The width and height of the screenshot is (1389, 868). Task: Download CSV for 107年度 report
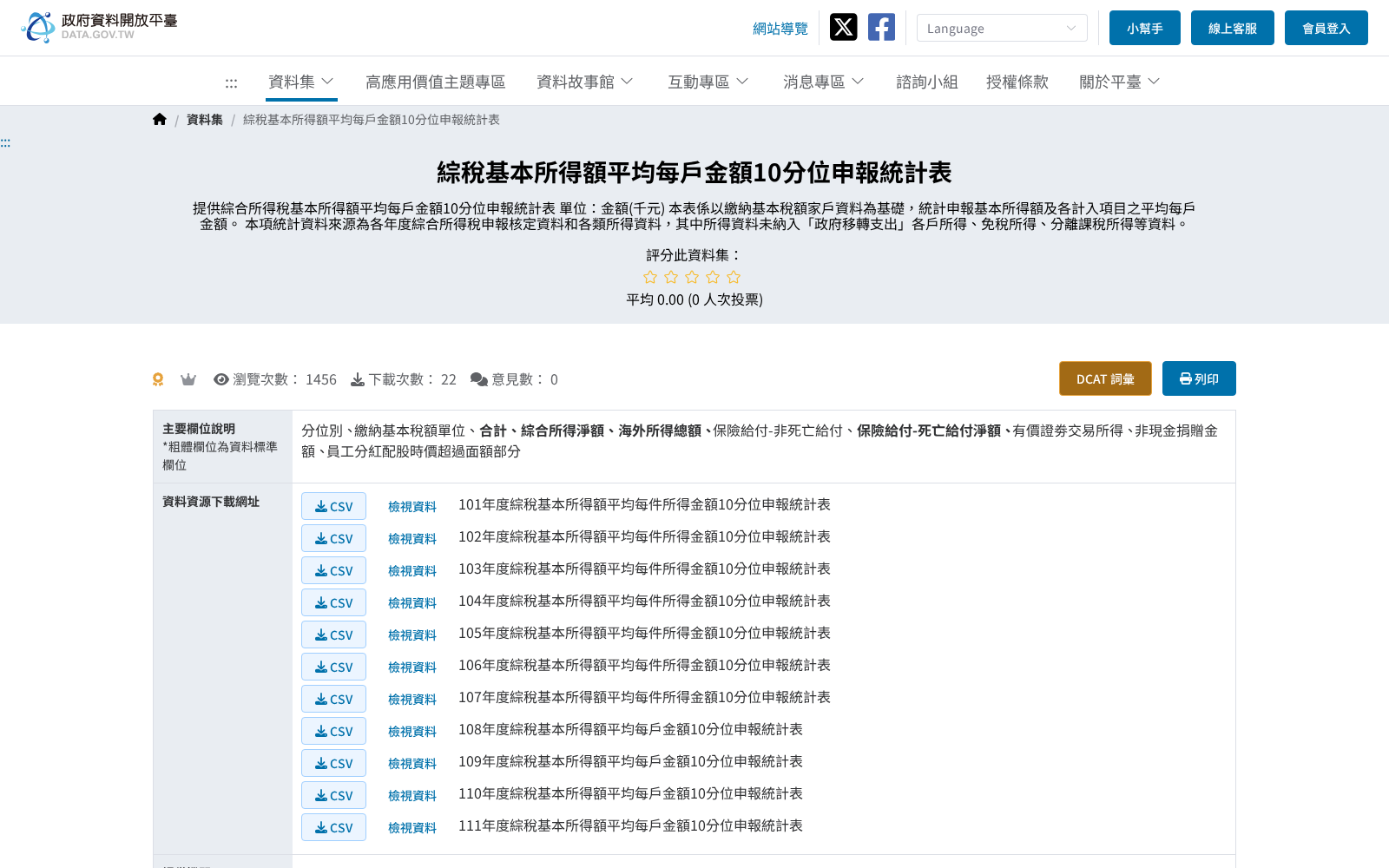pyautogui.click(x=333, y=699)
